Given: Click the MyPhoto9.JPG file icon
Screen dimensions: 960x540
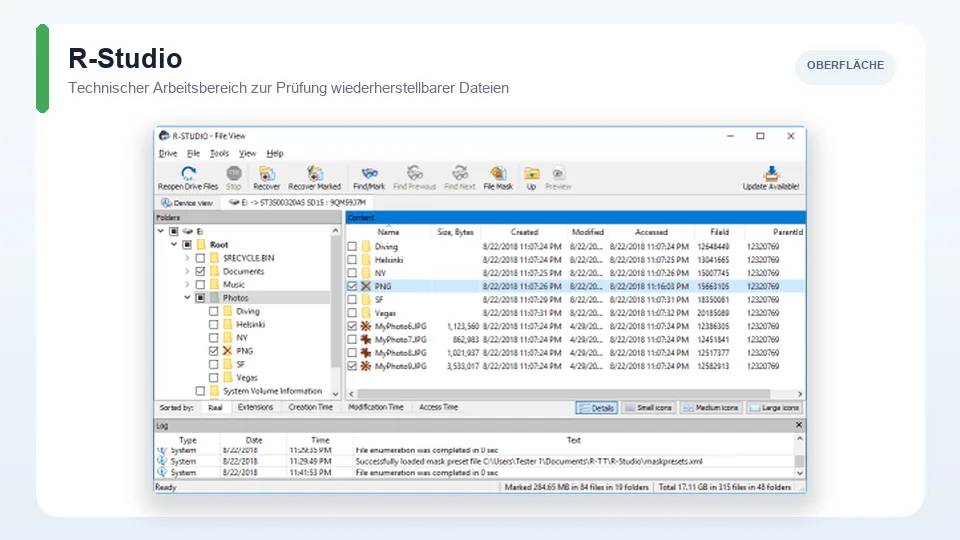Looking at the screenshot, I should coord(366,366).
